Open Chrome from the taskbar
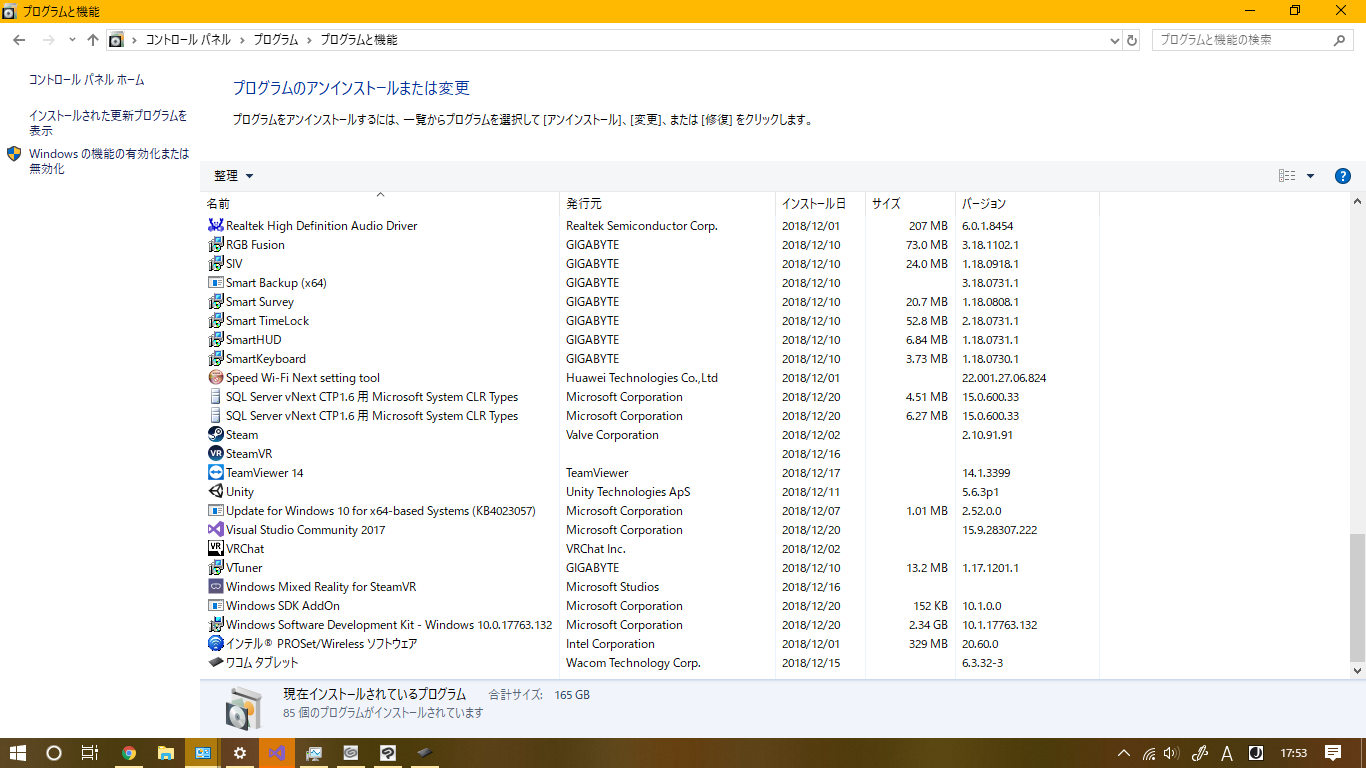The image size is (1366, 768). [129, 753]
